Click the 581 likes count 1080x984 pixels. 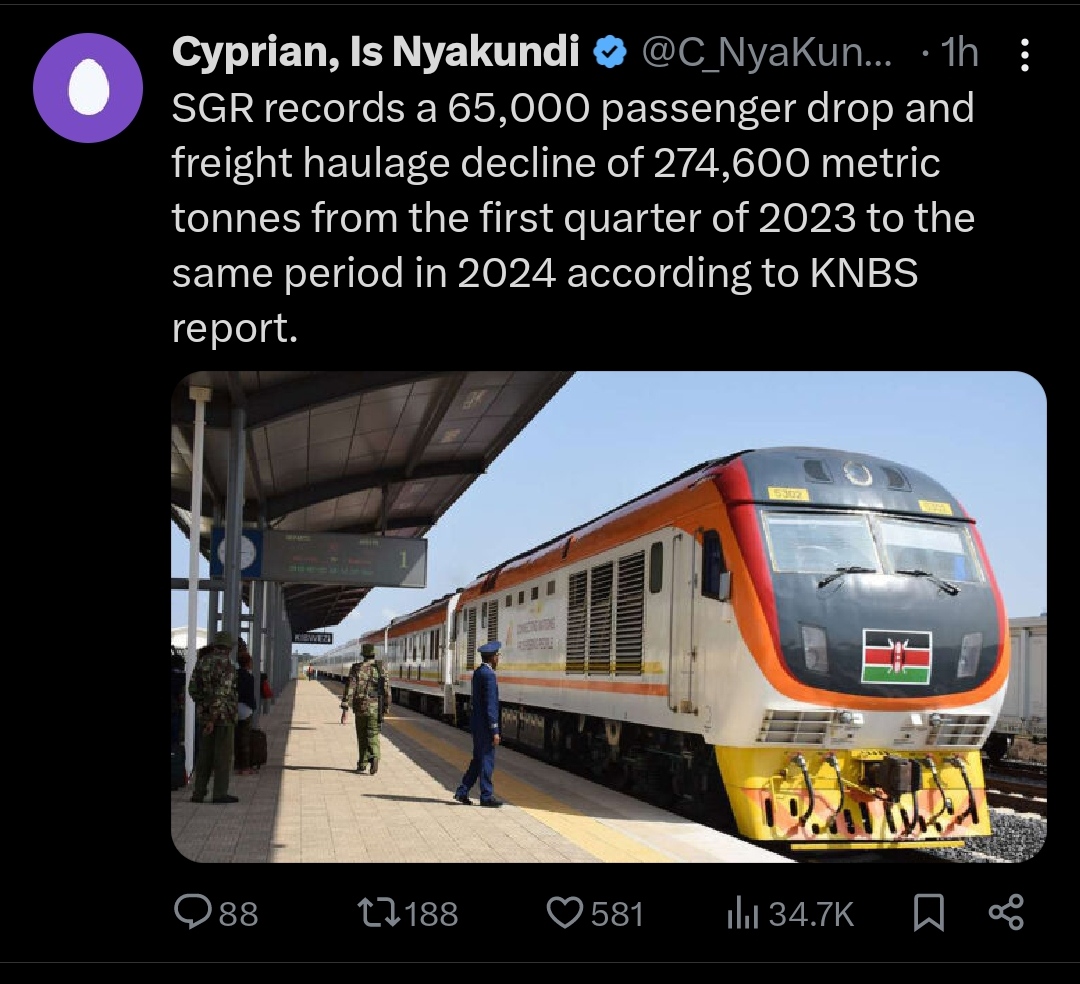(617, 913)
